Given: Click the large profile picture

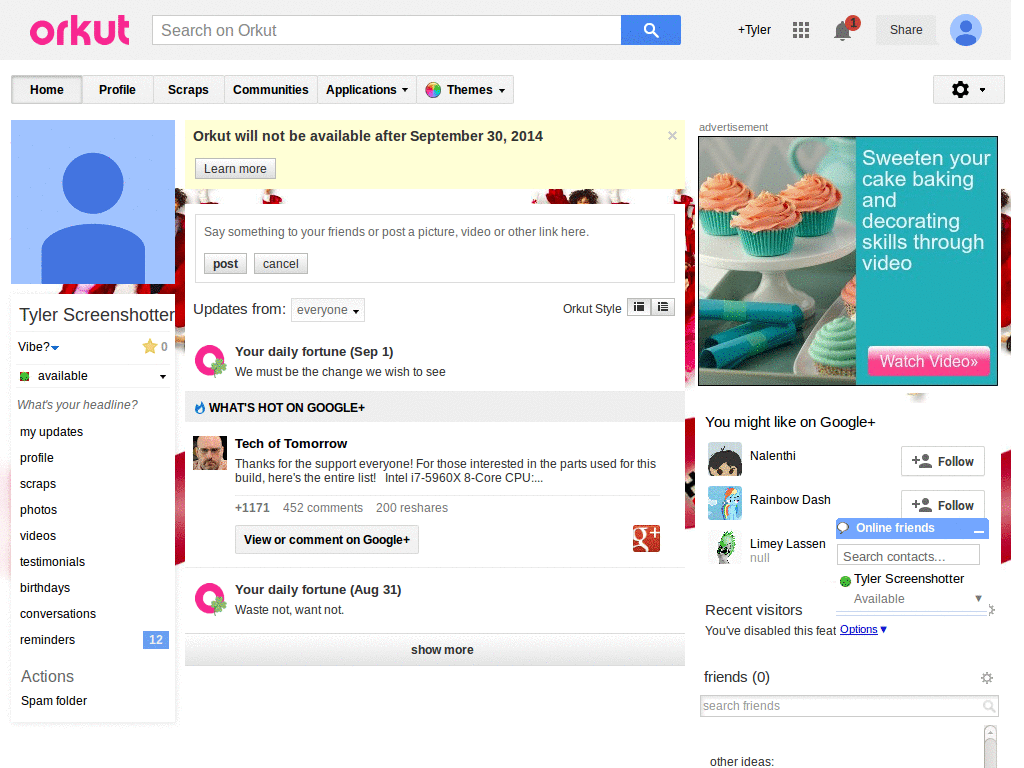Looking at the screenshot, I should (x=93, y=202).
